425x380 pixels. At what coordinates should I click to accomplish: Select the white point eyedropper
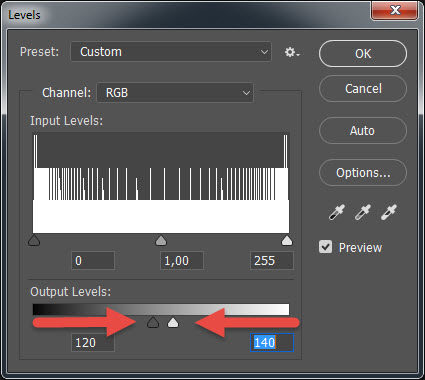coord(389,213)
